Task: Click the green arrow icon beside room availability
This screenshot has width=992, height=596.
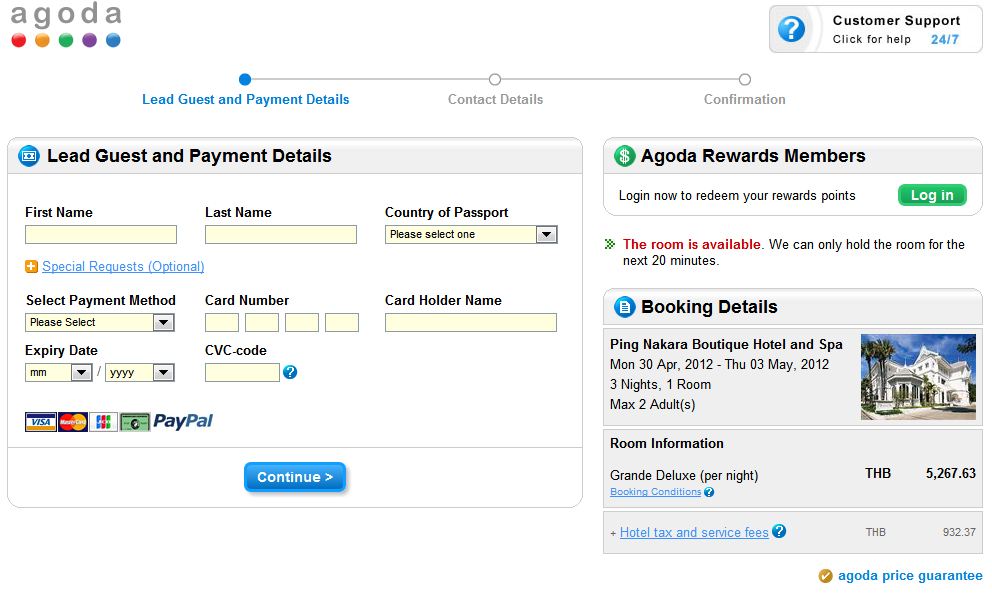Action: 610,244
